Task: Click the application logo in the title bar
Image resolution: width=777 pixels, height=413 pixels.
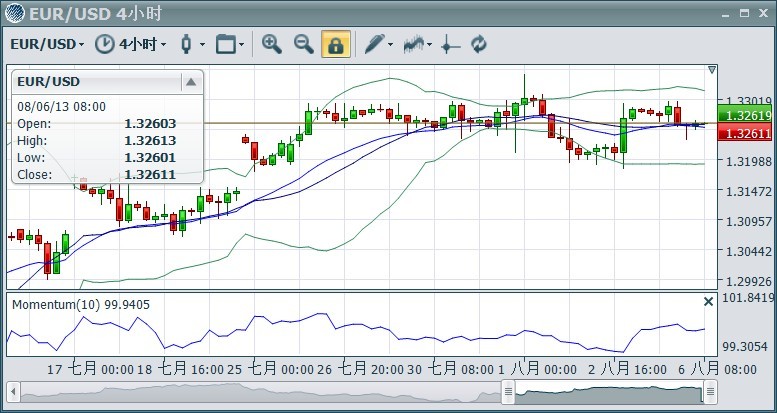Action: point(15,13)
